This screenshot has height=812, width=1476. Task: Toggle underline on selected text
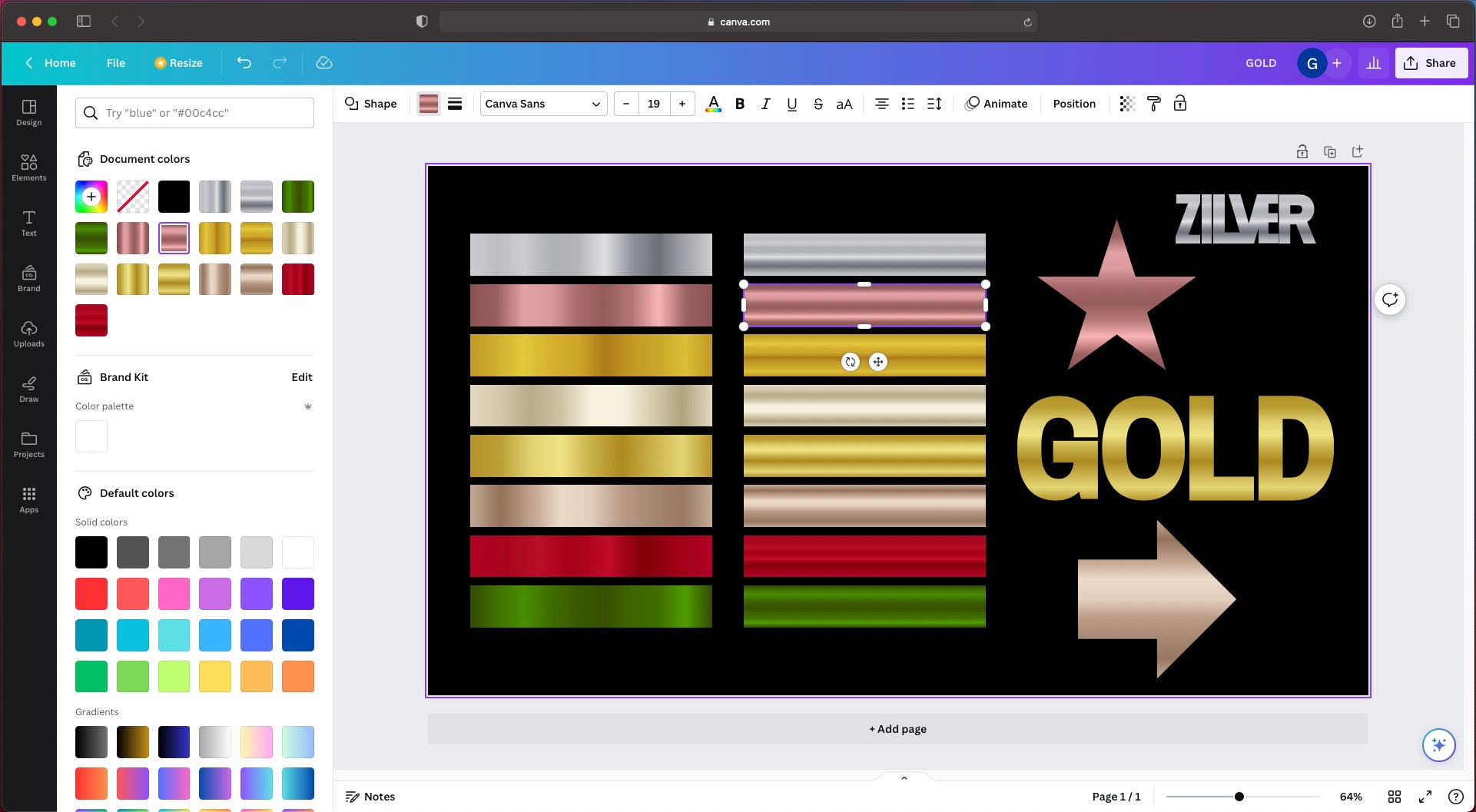[x=791, y=104]
